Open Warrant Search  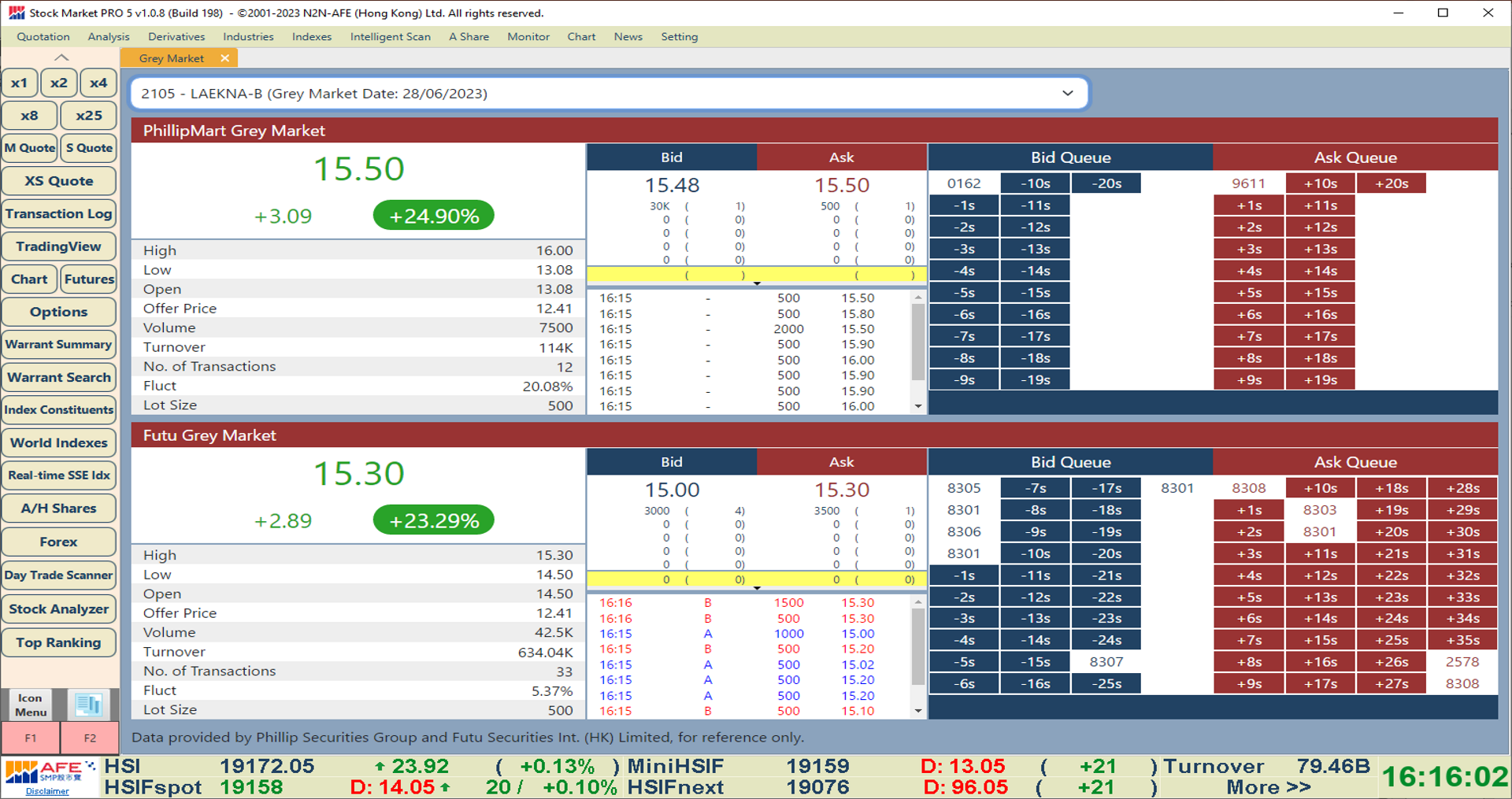pos(59,377)
